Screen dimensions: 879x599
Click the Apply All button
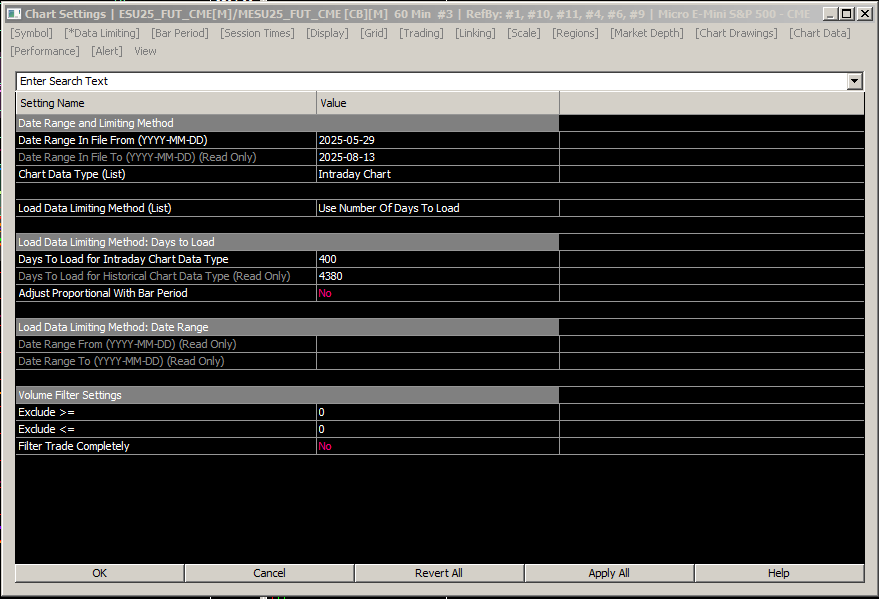pos(609,573)
